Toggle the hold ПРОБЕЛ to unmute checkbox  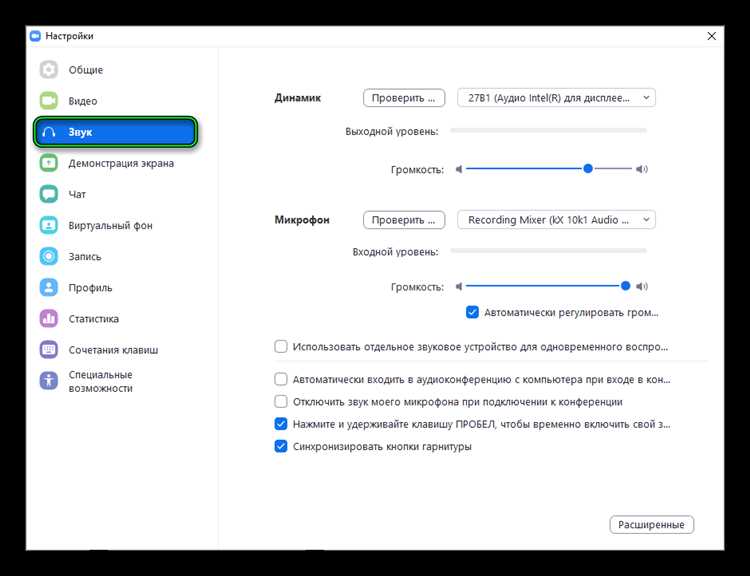click(281, 424)
